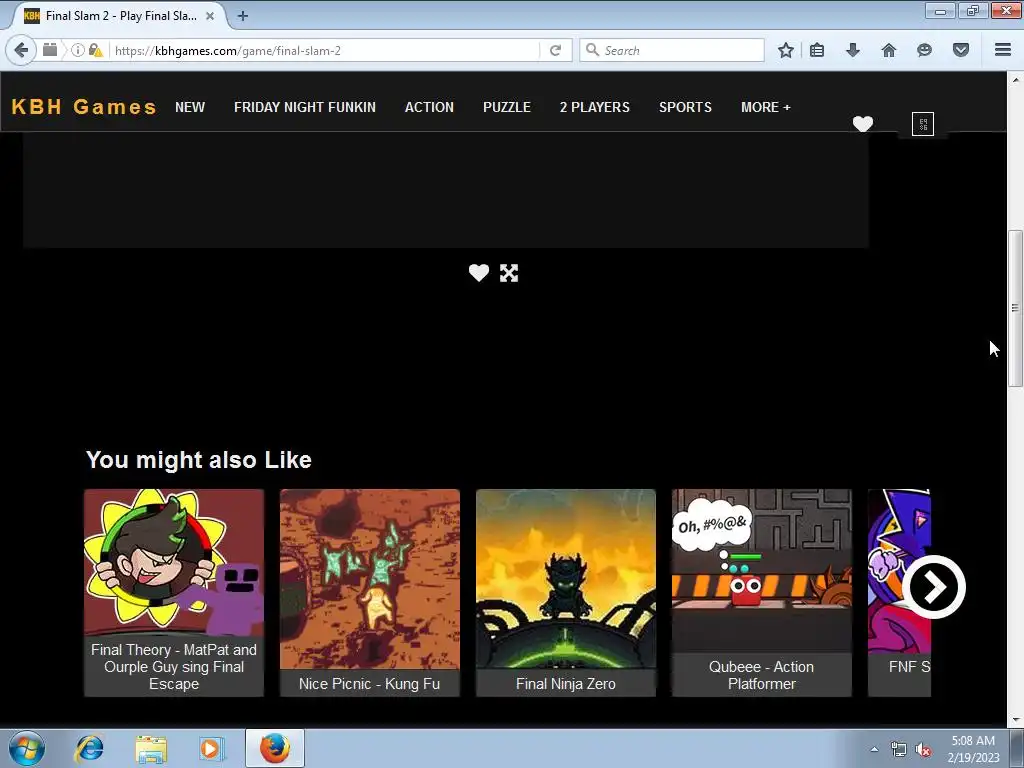
Task: Show bookmarks list icon in toolbar
Action: point(817,50)
